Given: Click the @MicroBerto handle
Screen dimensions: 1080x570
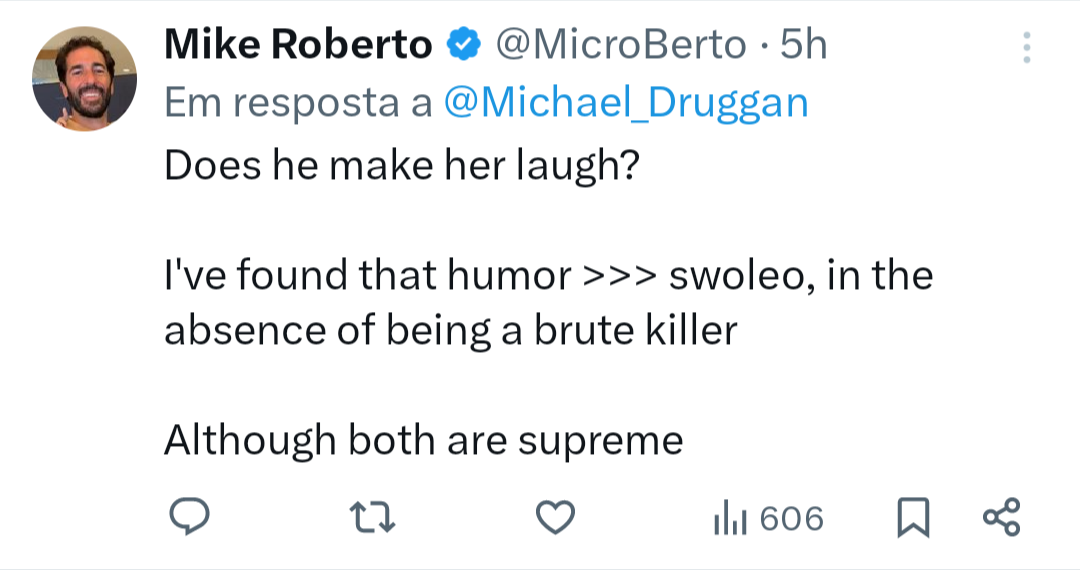Looking at the screenshot, I should pyautogui.click(x=621, y=45).
